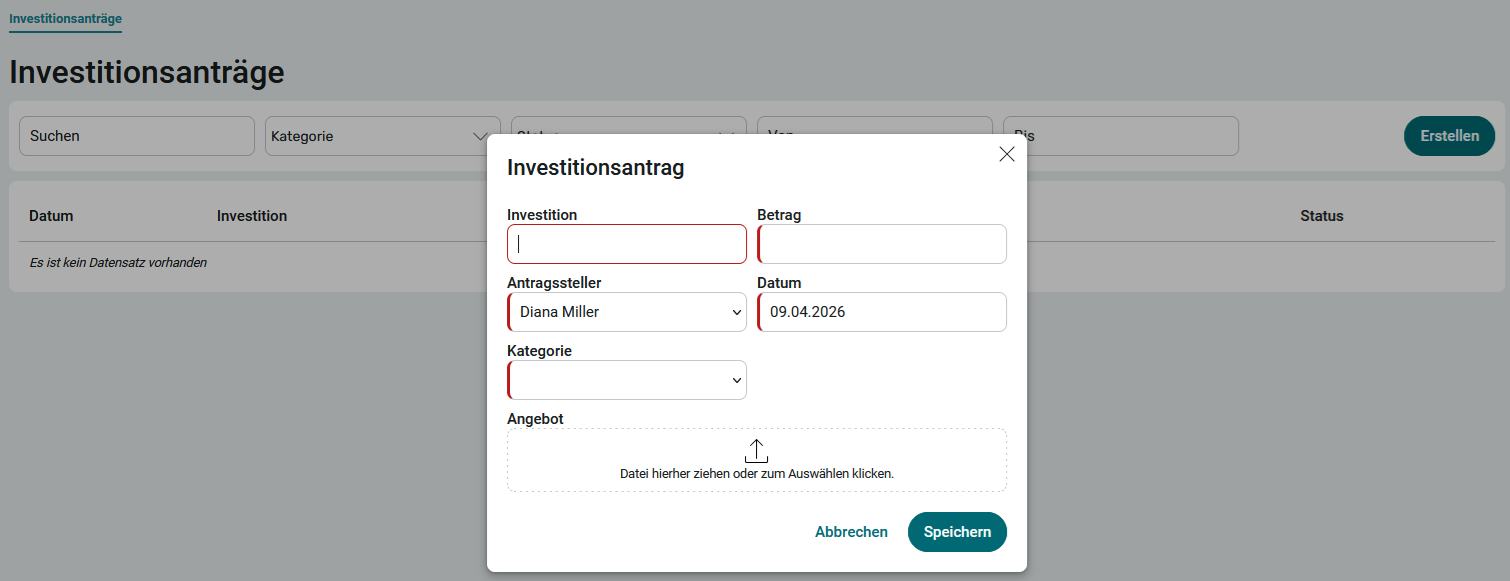This screenshot has height=581, width=1510.
Task: Close the Investitionsantrag dialog with the X
Action: 1006,154
